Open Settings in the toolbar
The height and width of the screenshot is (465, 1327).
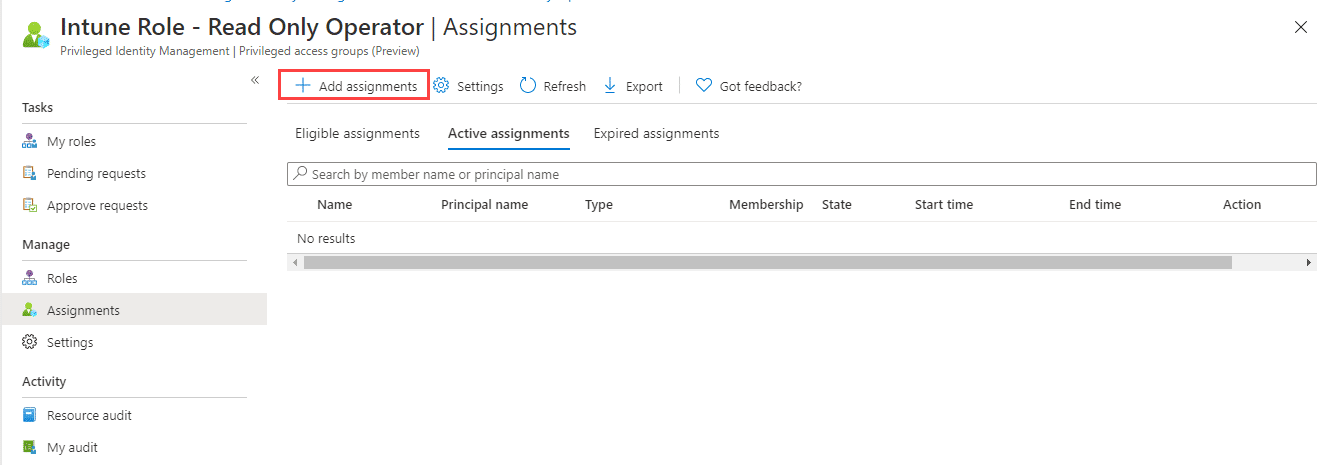tap(468, 86)
